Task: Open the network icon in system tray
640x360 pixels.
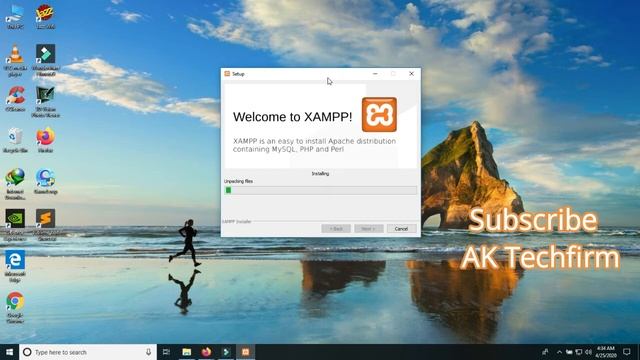Action: coord(579,352)
